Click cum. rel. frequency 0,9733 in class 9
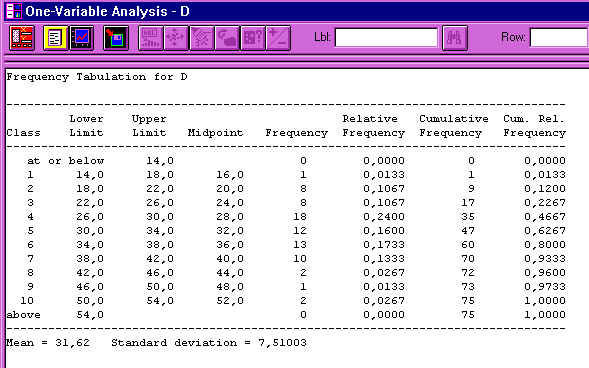 click(545, 287)
